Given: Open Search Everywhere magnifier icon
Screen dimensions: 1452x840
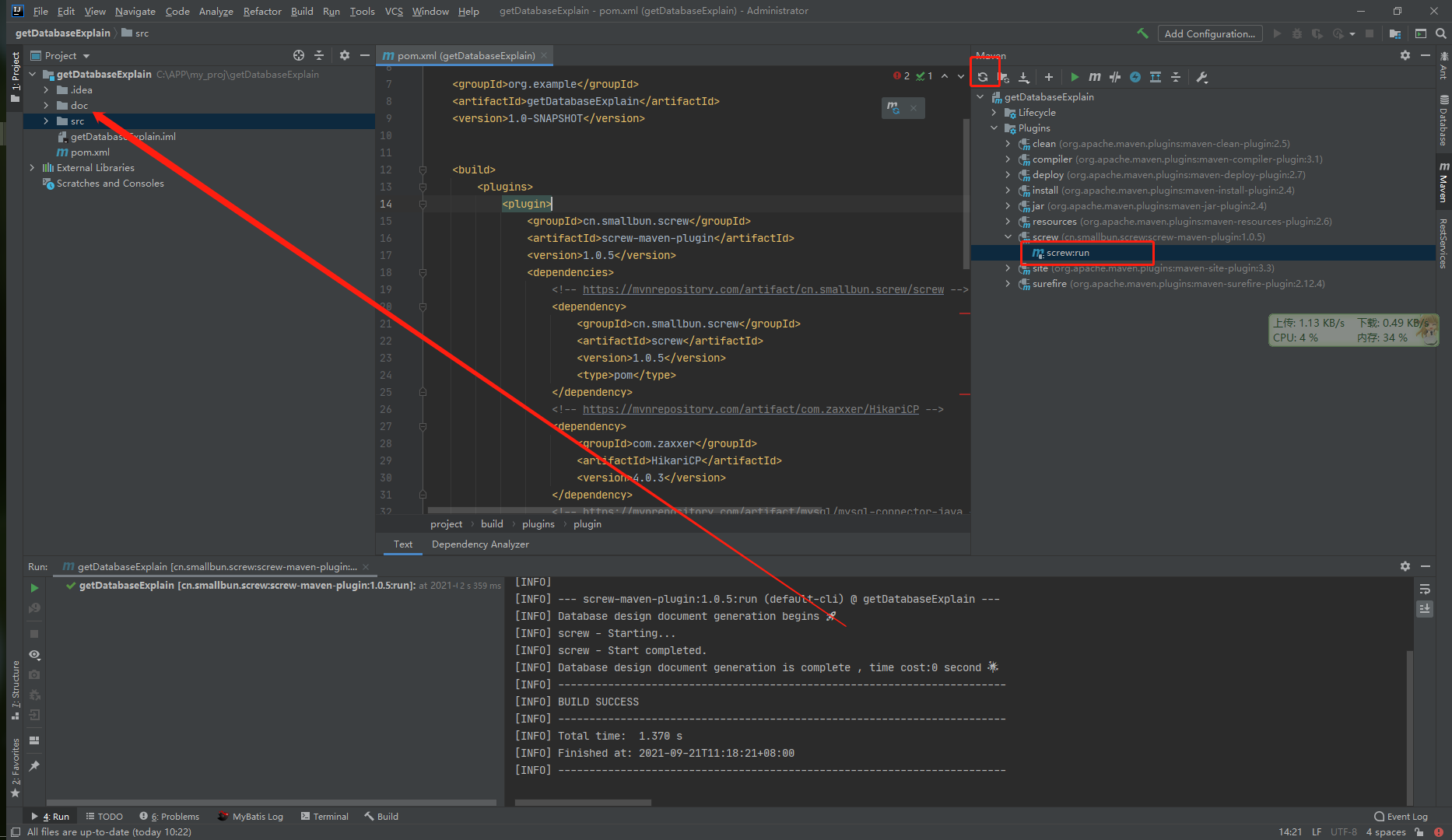Looking at the screenshot, I should click(x=1440, y=33).
